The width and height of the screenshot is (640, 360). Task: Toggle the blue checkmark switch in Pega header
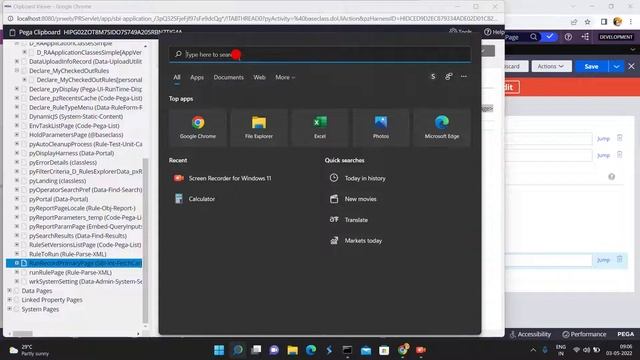(x=550, y=37)
